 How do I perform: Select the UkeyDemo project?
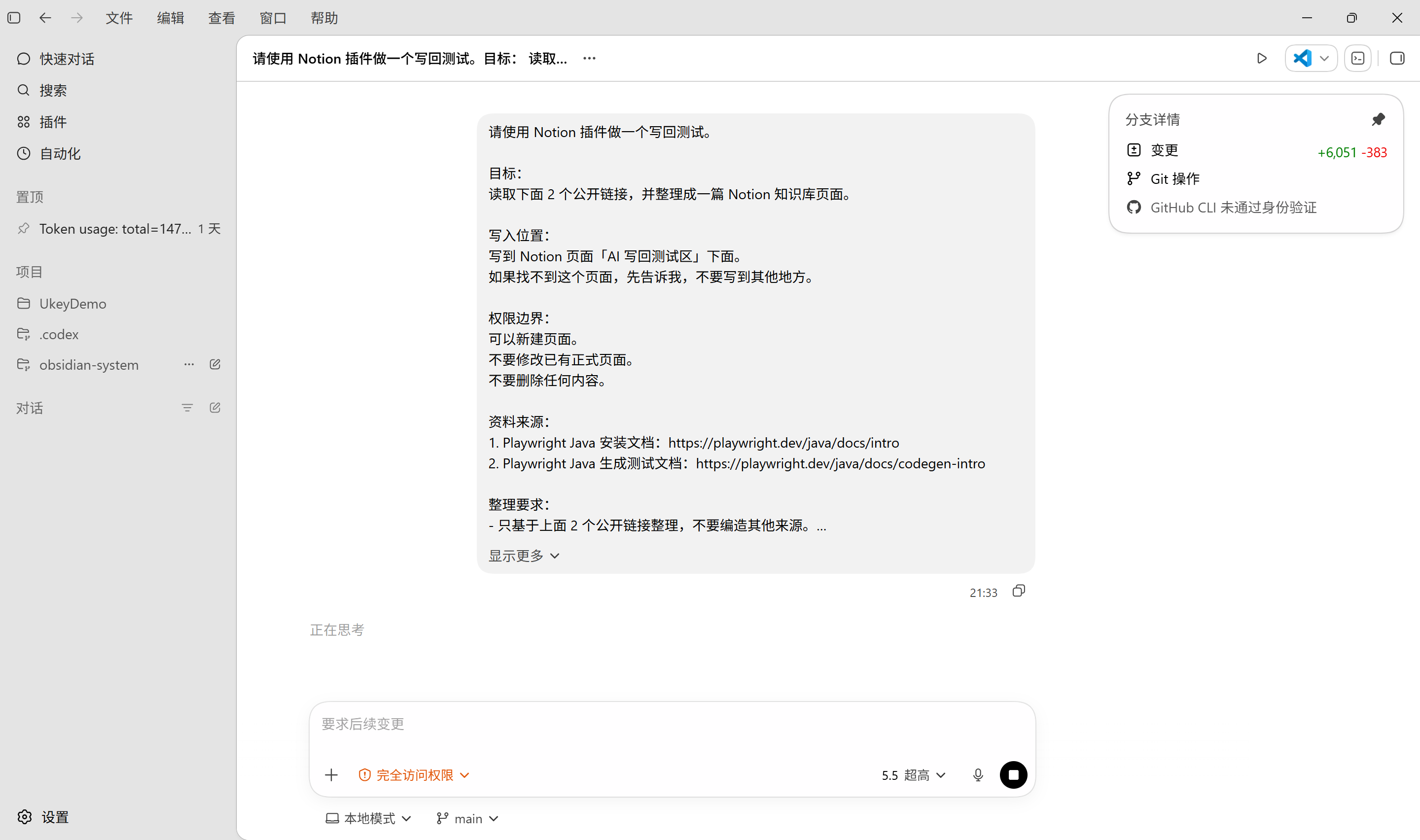tap(118, 304)
